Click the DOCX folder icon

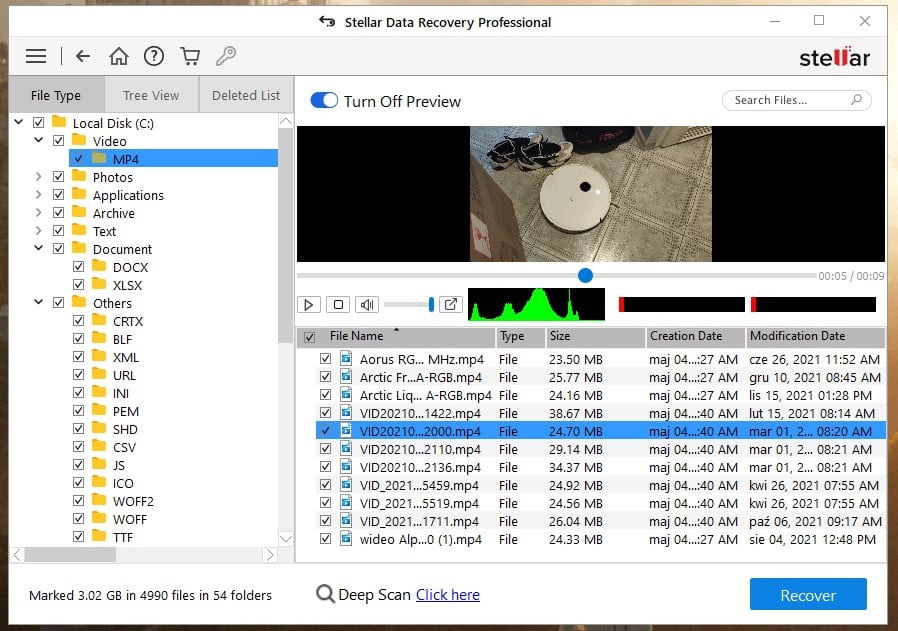click(x=99, y=266)
